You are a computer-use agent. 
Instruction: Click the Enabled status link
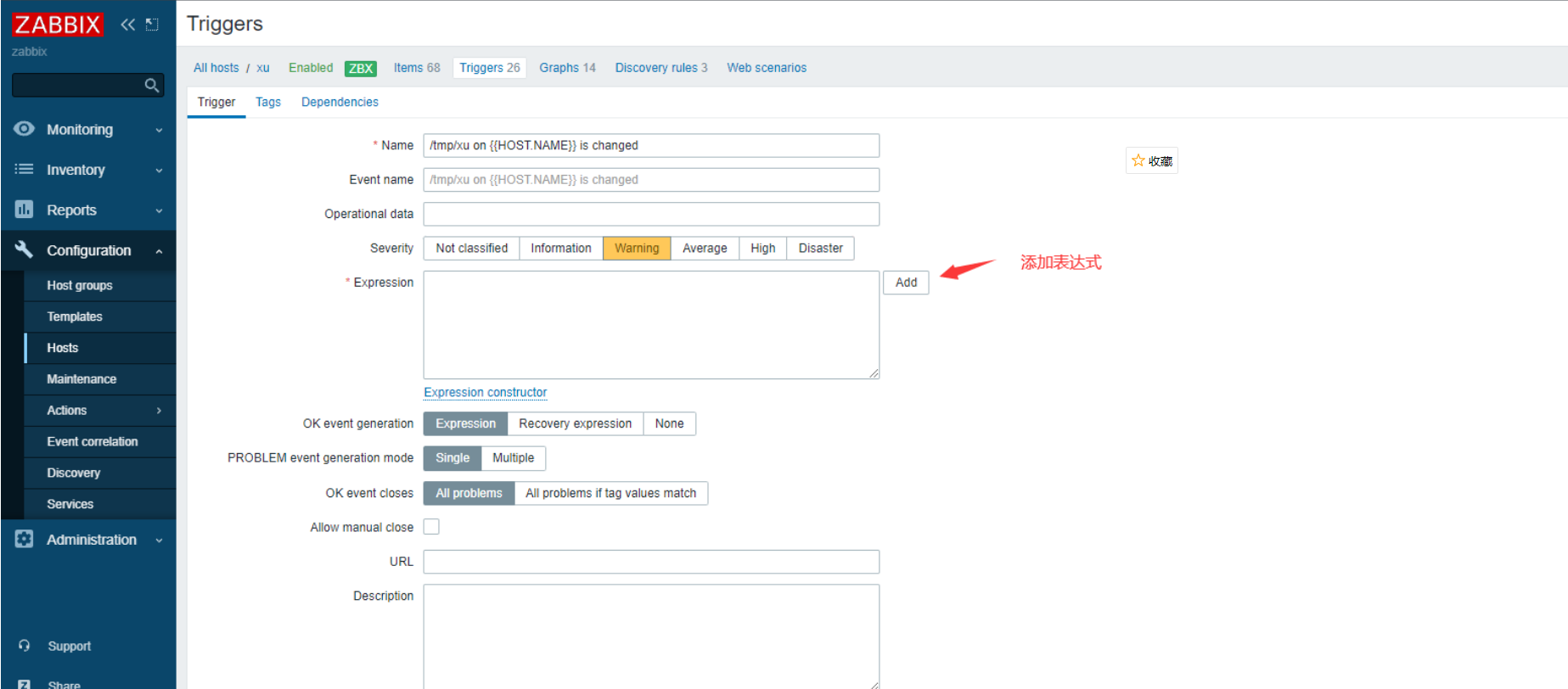pos(311,68)
